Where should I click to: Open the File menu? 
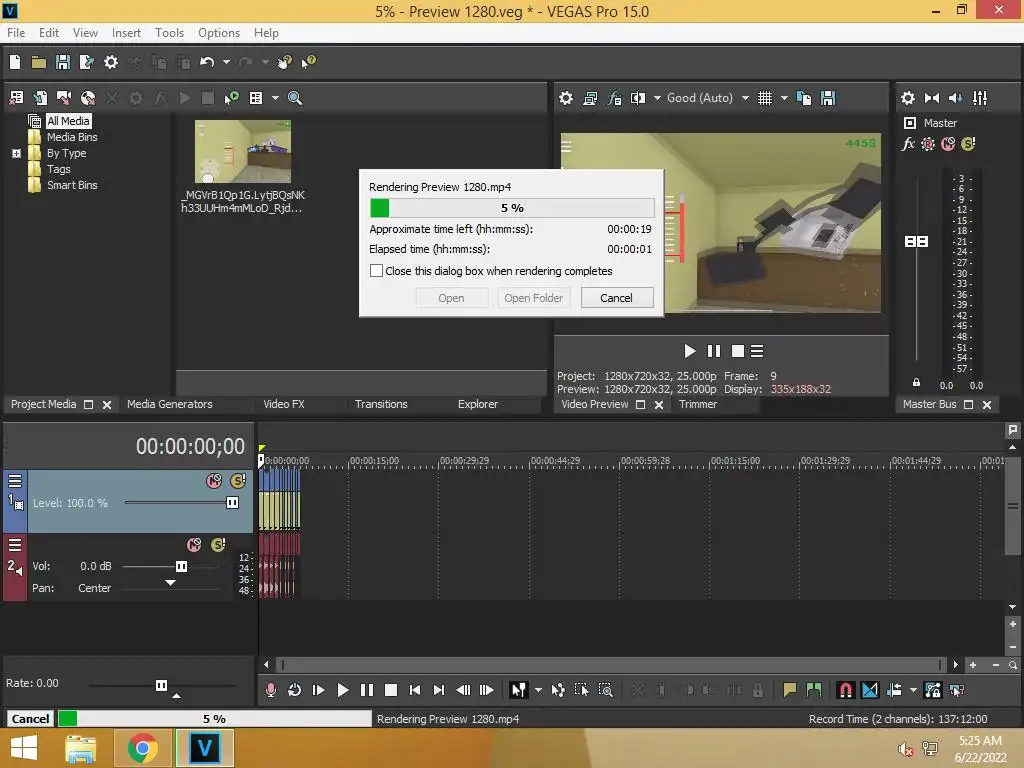[16, 33]
